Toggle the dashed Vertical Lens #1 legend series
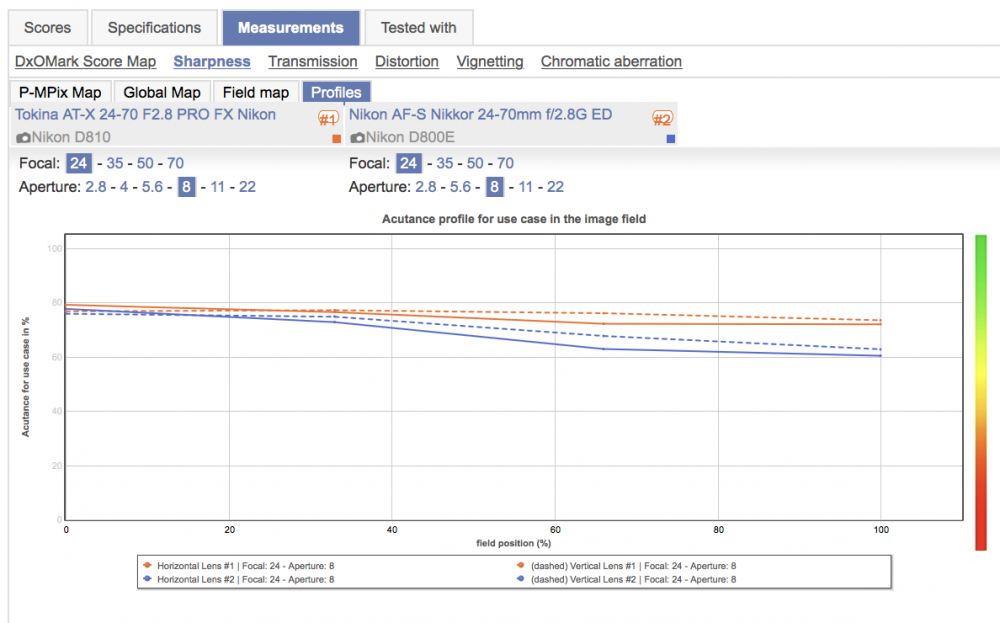Screen dimensions: 1000x623 pyautogui.click(x=626, y=566)
